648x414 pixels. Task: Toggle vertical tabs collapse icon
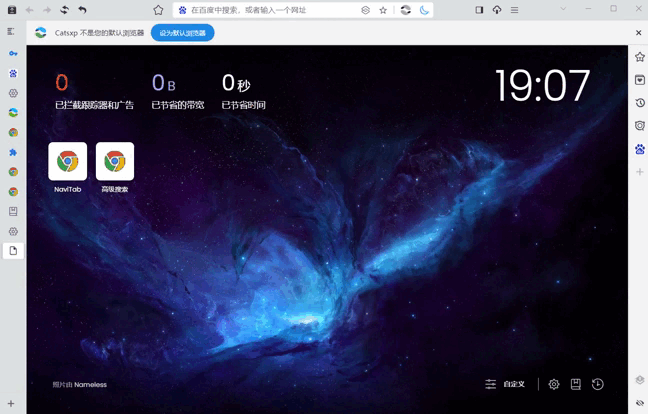11,31
